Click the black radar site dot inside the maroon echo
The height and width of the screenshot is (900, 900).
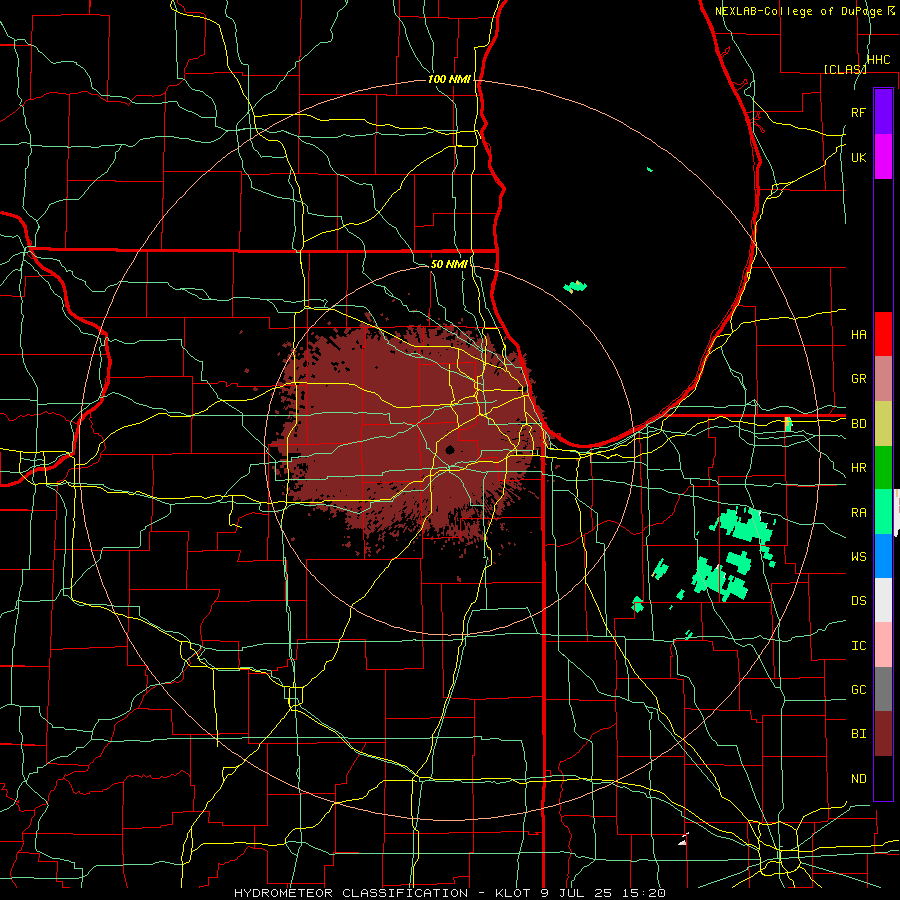(450, 449)
